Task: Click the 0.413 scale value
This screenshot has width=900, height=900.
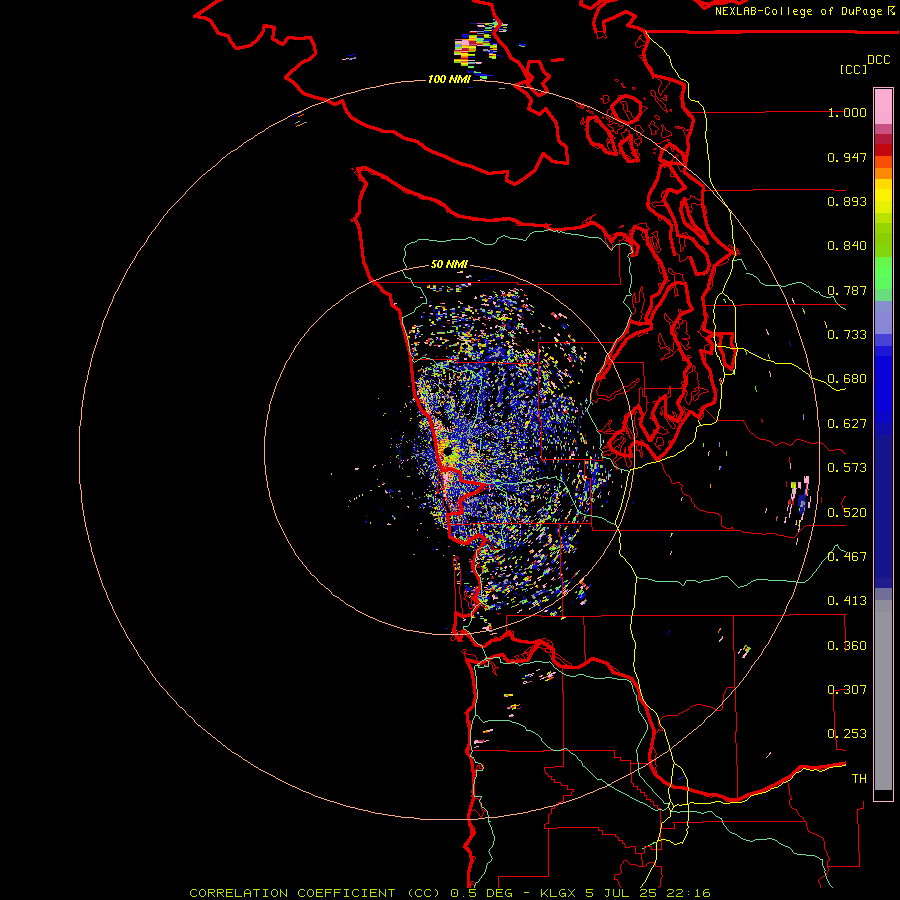Action: click(x=847, y=601)
